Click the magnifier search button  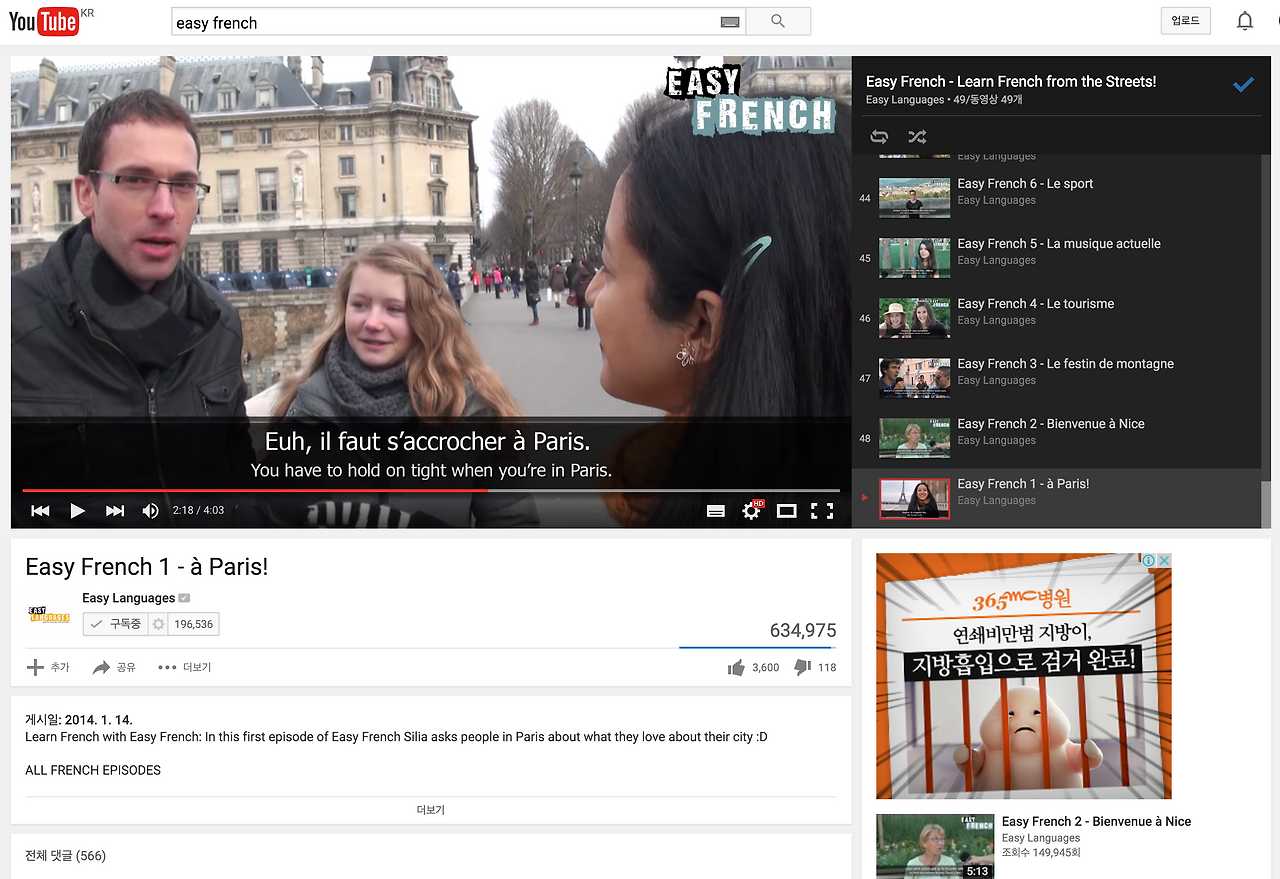coord(778,22)
